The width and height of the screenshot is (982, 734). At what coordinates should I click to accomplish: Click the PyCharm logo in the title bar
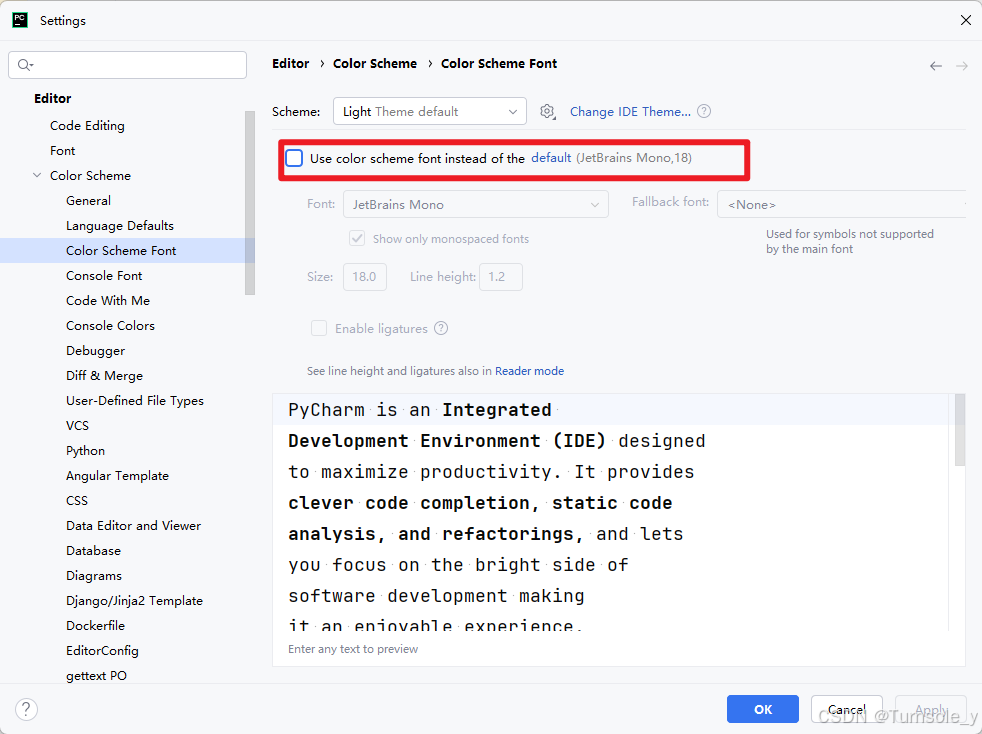(x=20, y=20)
